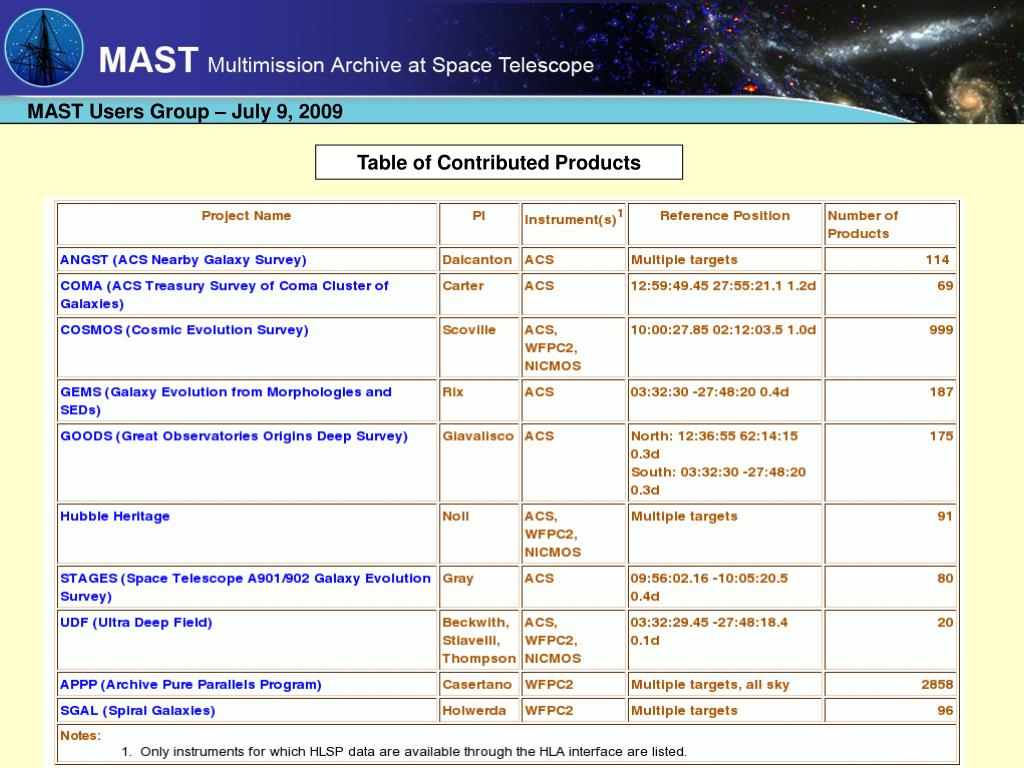
Task: Open the Hubble Heritage project link
Action: (115, 516)
